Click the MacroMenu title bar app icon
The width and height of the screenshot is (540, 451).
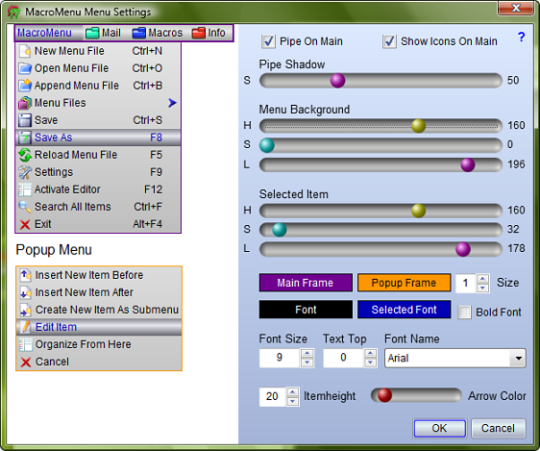14,12
